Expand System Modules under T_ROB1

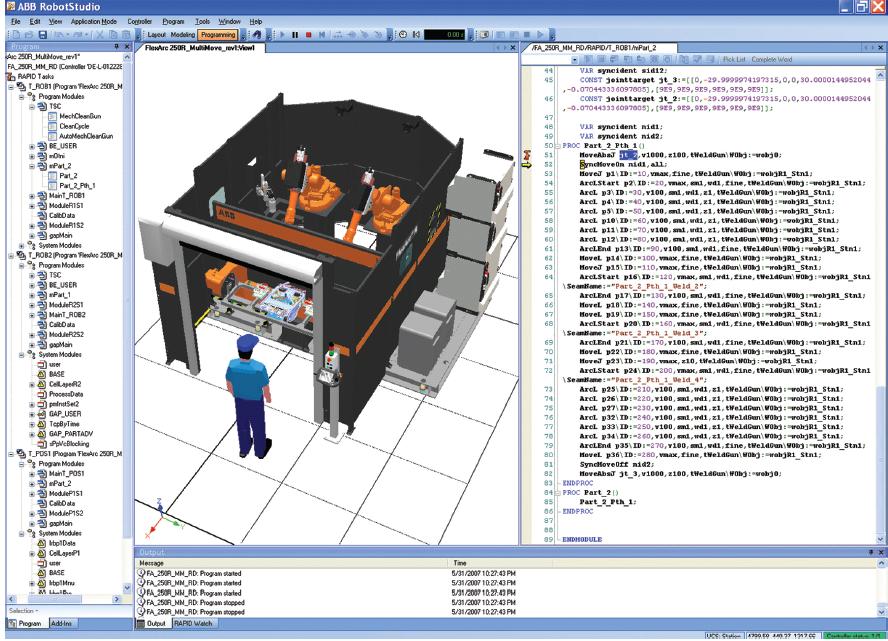click(x=22, y=246)
